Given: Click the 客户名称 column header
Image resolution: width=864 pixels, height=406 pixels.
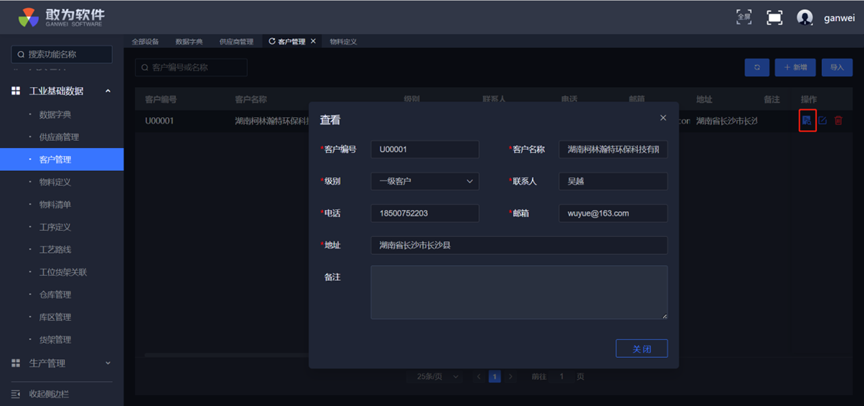Looking at the screenshot, I should (x=251, y=100).
